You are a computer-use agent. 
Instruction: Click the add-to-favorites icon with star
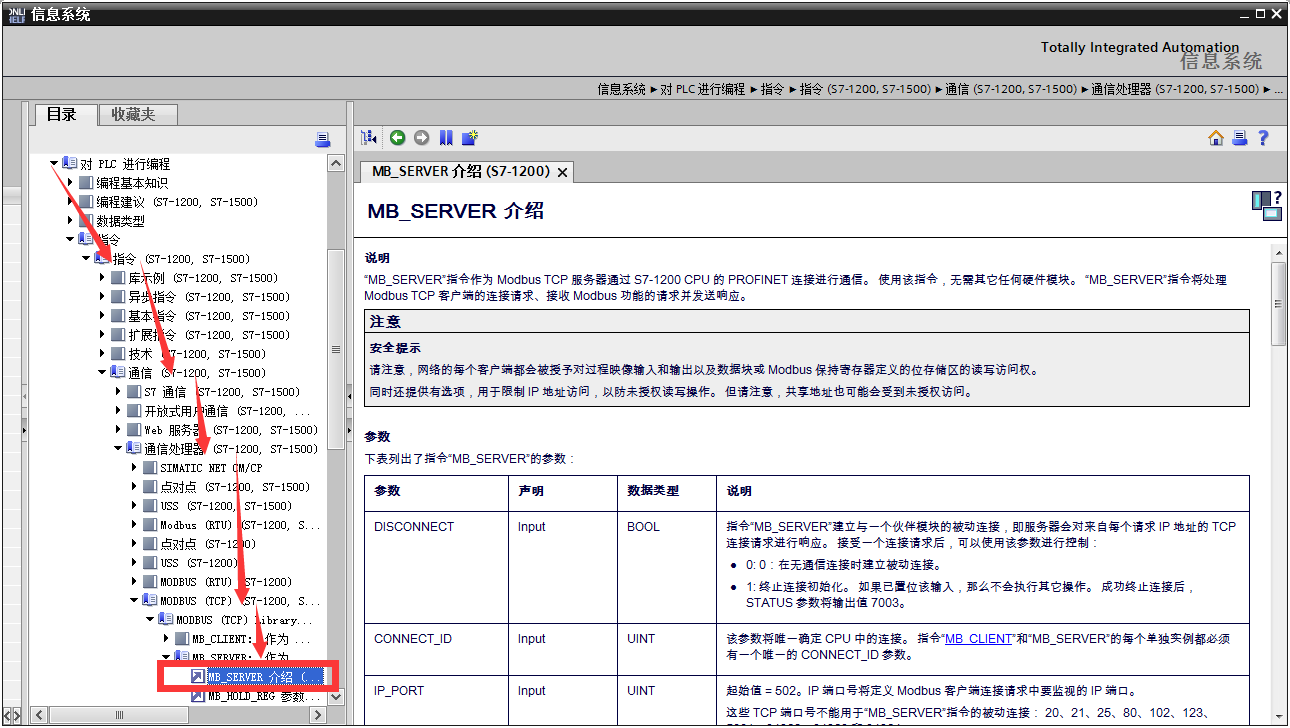[x=469, y=138]
